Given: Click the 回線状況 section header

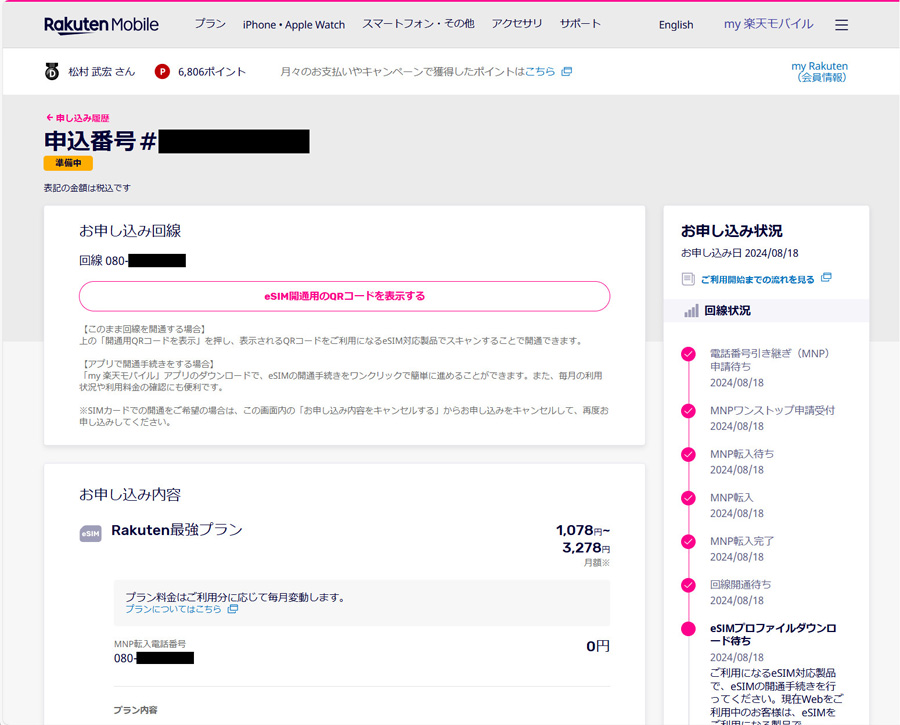Looking at the screenshot, I should point(766,311).
